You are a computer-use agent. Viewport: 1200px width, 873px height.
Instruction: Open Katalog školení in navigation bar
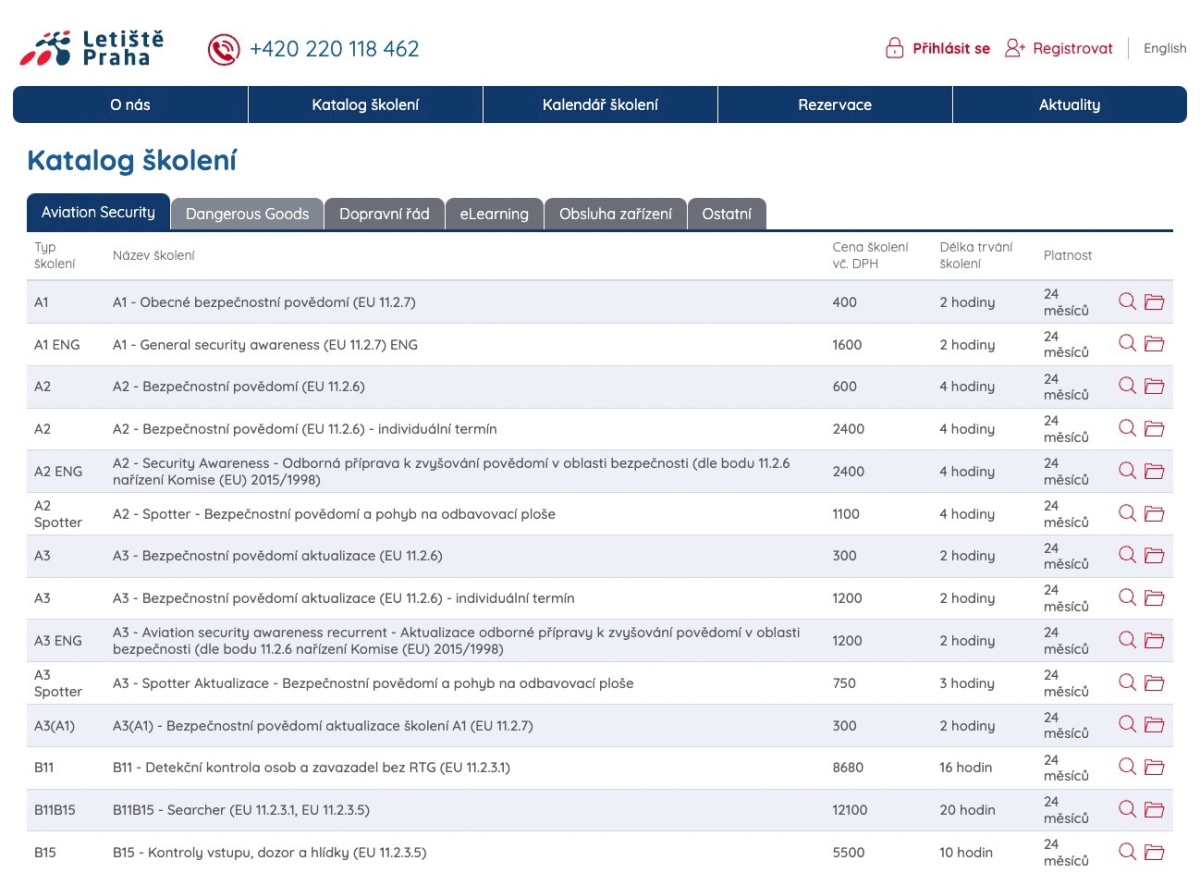point(365,105)
